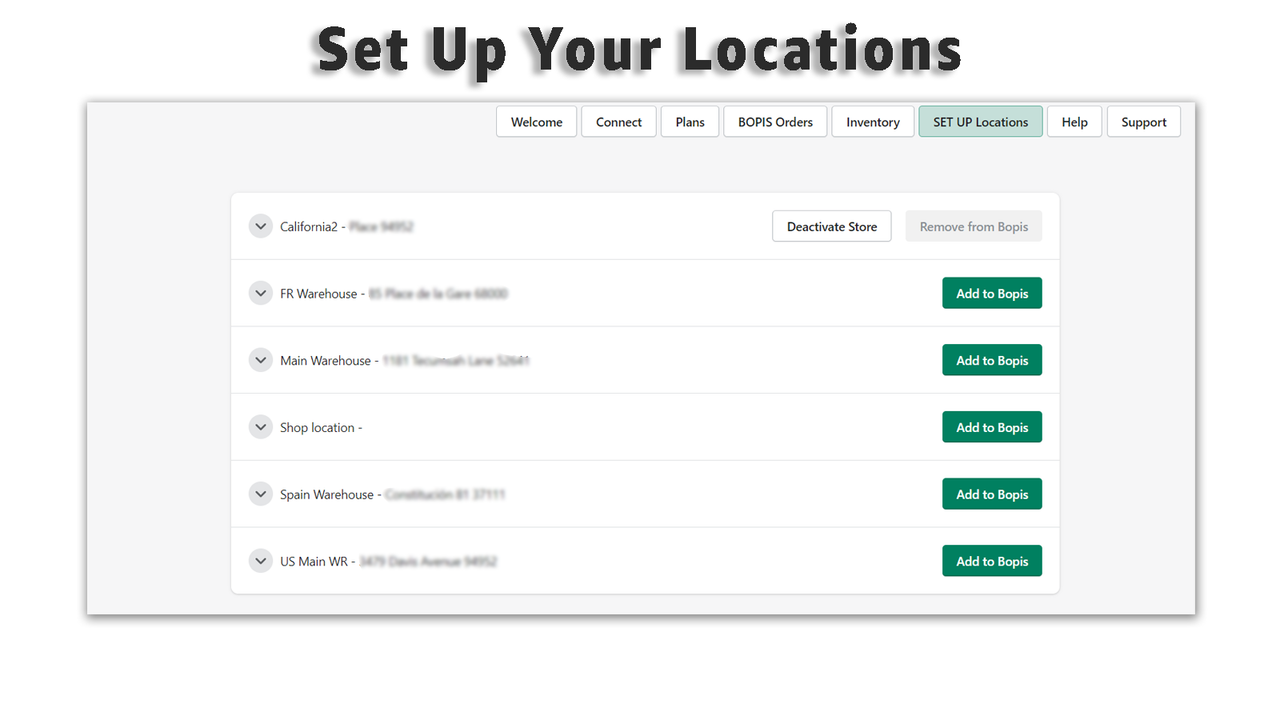Expand the Spain Warehouse entry

pyautogui.click(x=260, y=493)
